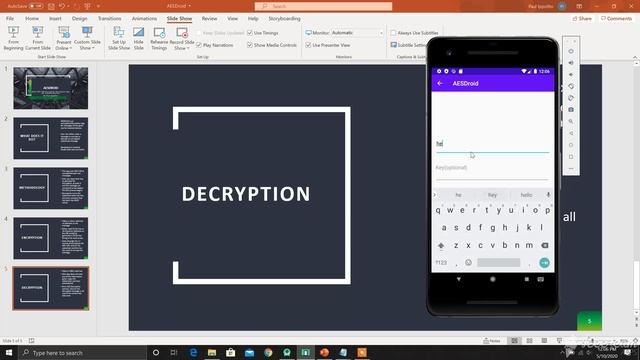Switch to the Animations tab
This screenshot has width=640, height=360.
coord(144,18)
